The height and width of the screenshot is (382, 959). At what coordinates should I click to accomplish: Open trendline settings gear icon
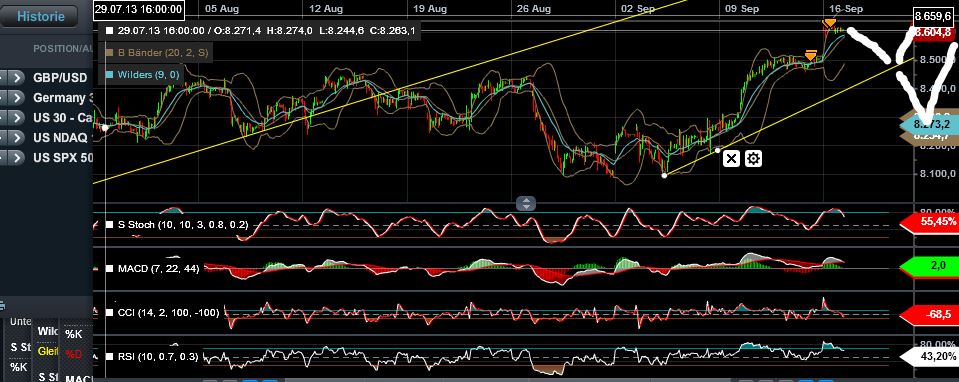(x=754, y=159)
